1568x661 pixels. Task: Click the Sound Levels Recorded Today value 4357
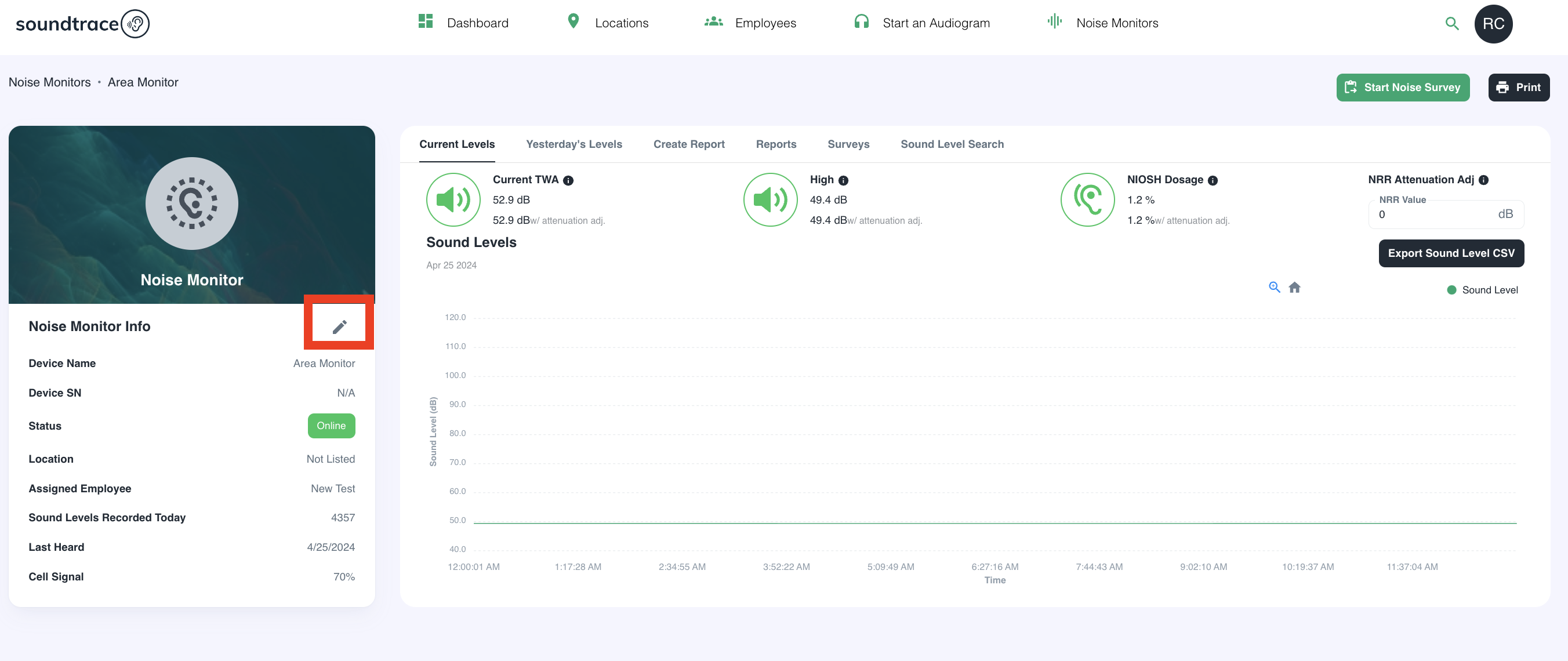pyautogui.click(x=343, y=517)
